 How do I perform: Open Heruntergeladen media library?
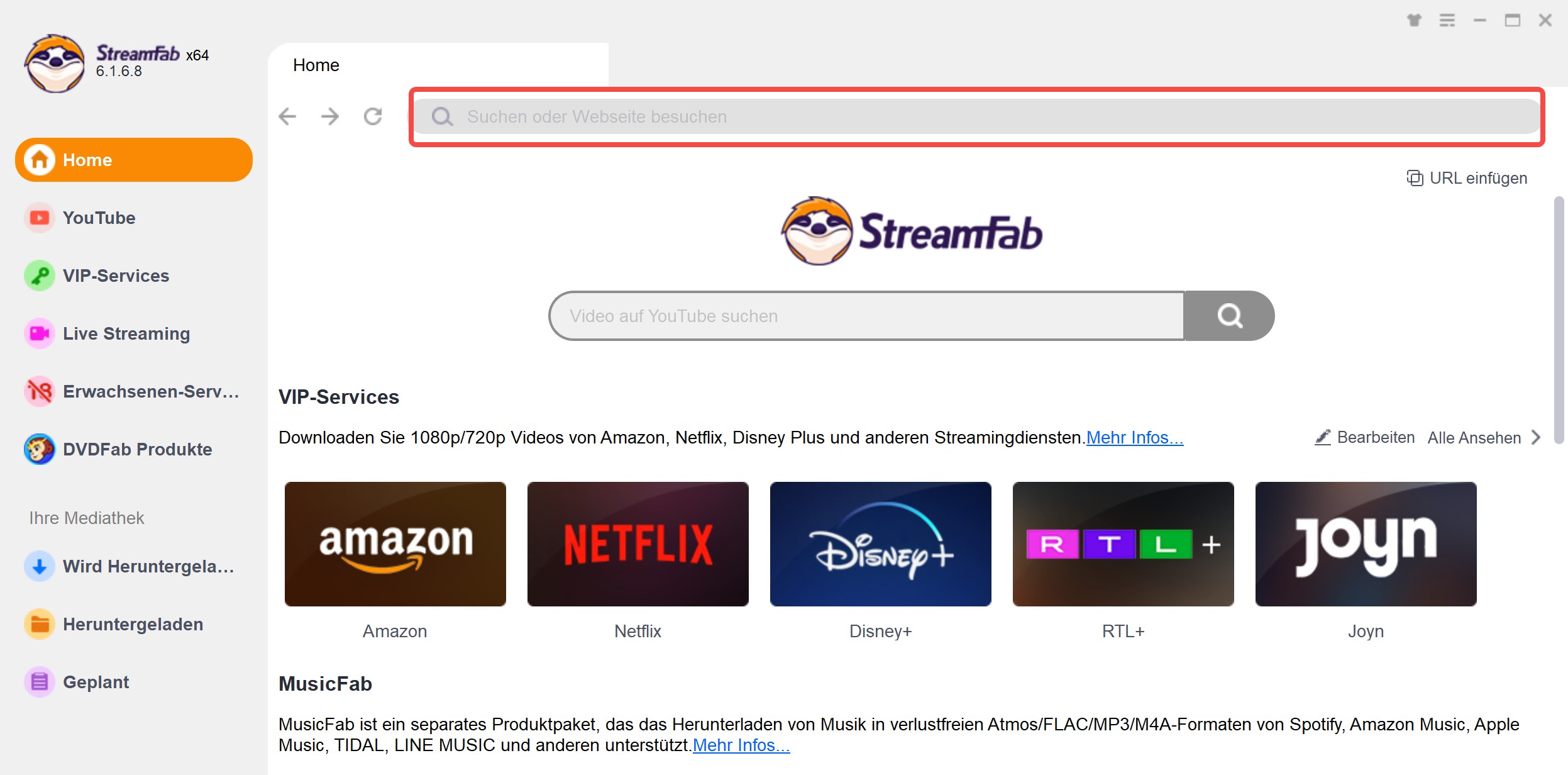click(x=134, y=624)
